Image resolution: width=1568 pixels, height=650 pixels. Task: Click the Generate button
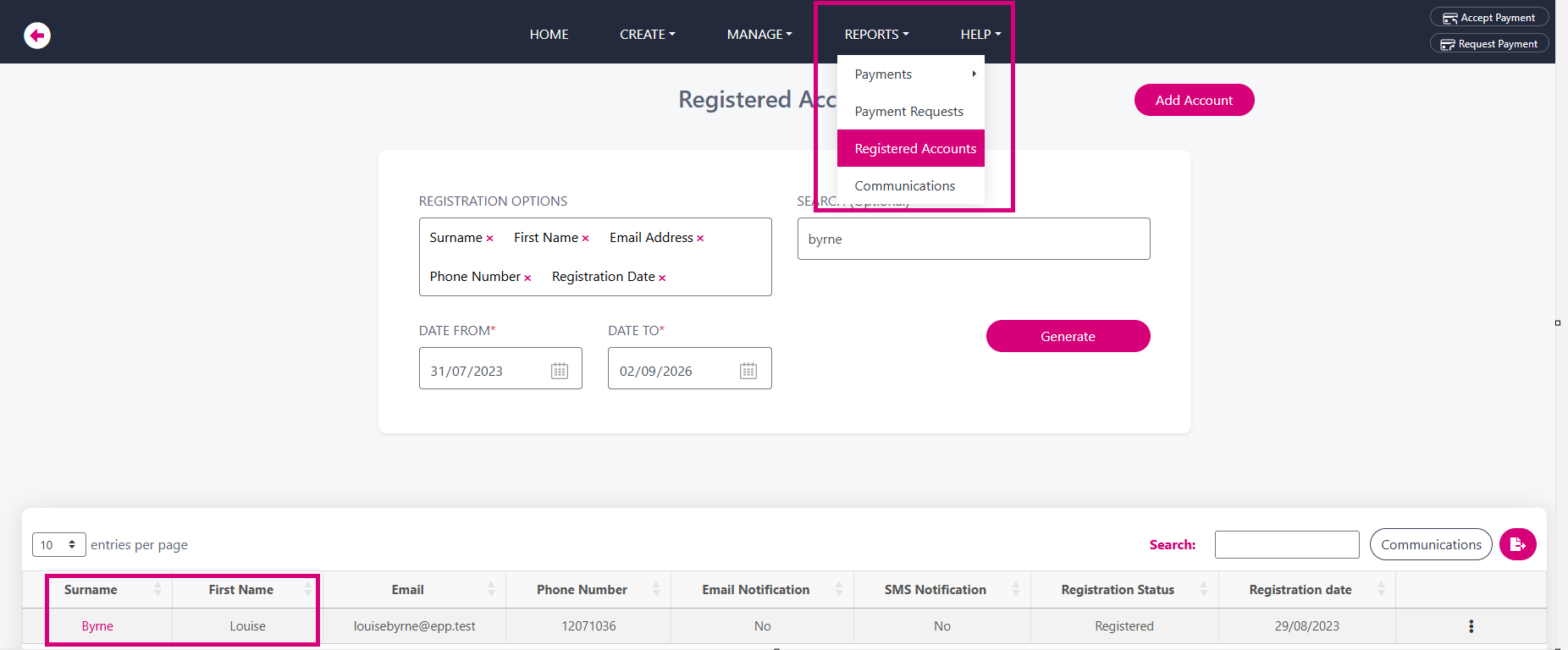pos(1068,336)
